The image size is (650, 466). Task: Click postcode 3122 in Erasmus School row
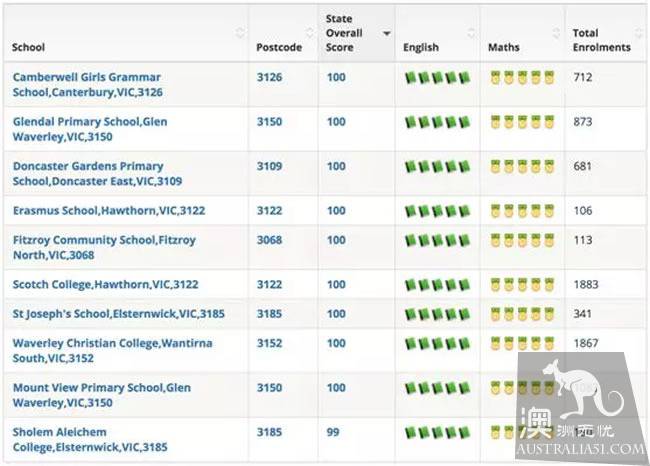coord(269,211)
